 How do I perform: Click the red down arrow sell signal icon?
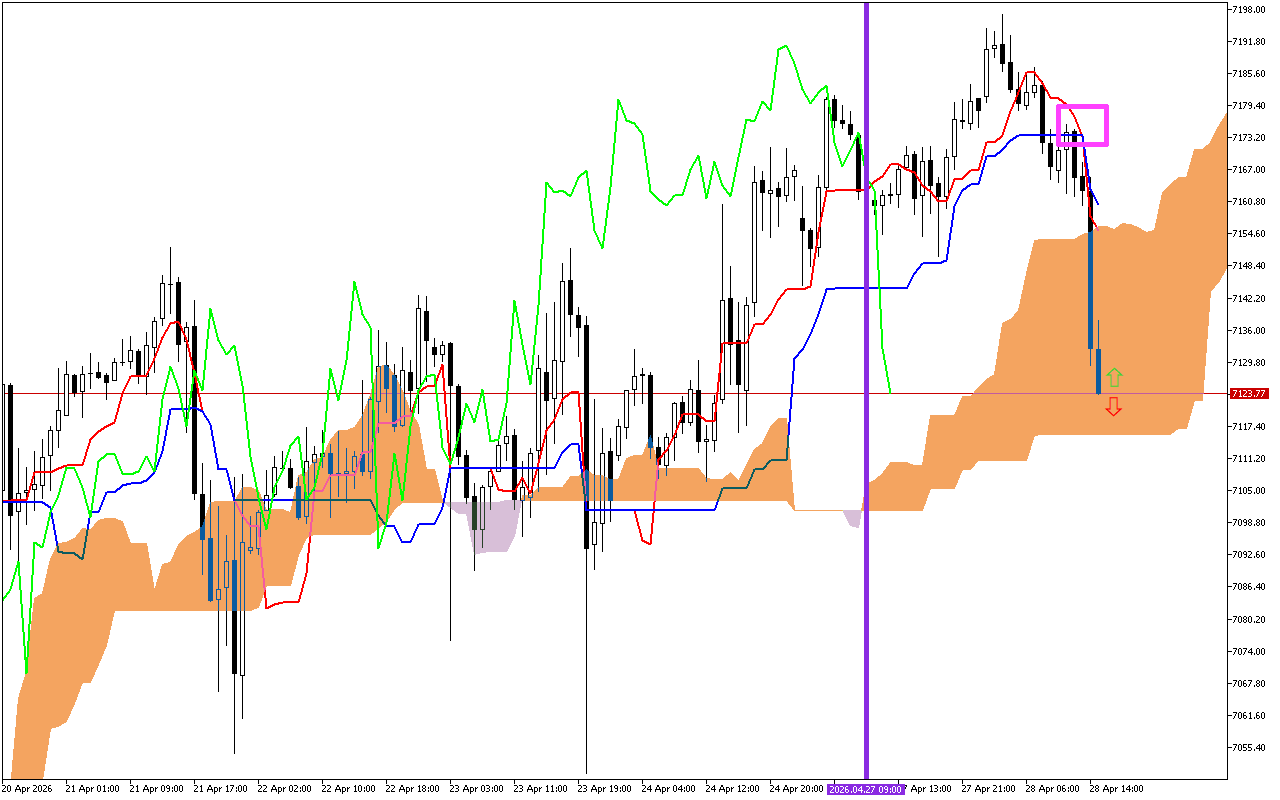coord(1115,405)
